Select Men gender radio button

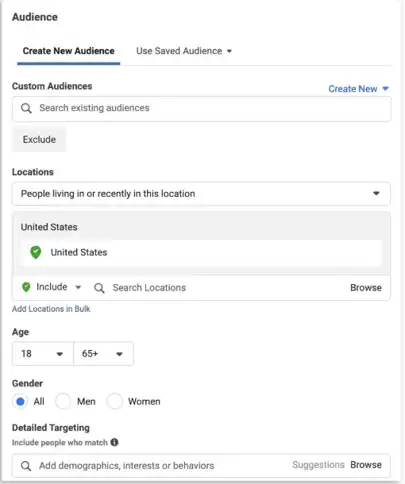63,401
